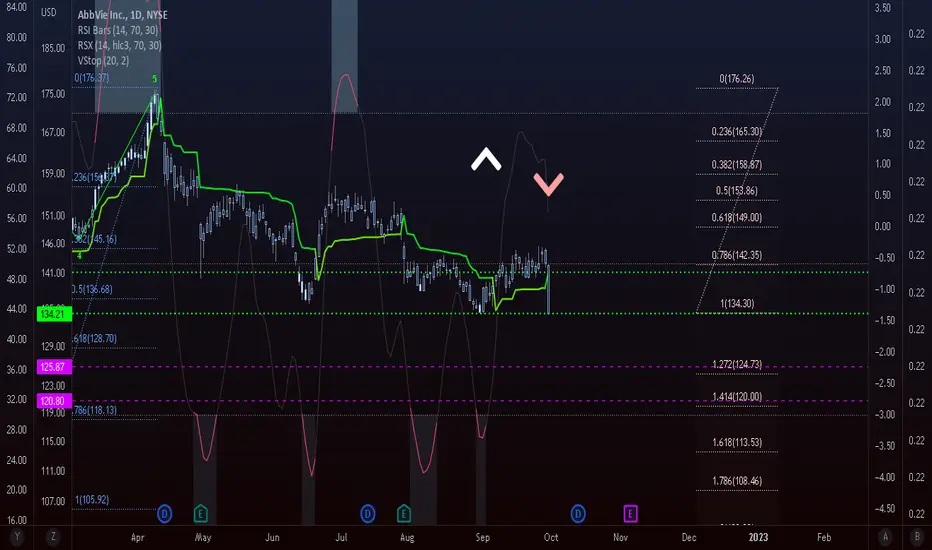Select the 1.272(124.73) Fibonacci level label

point(736,364)
